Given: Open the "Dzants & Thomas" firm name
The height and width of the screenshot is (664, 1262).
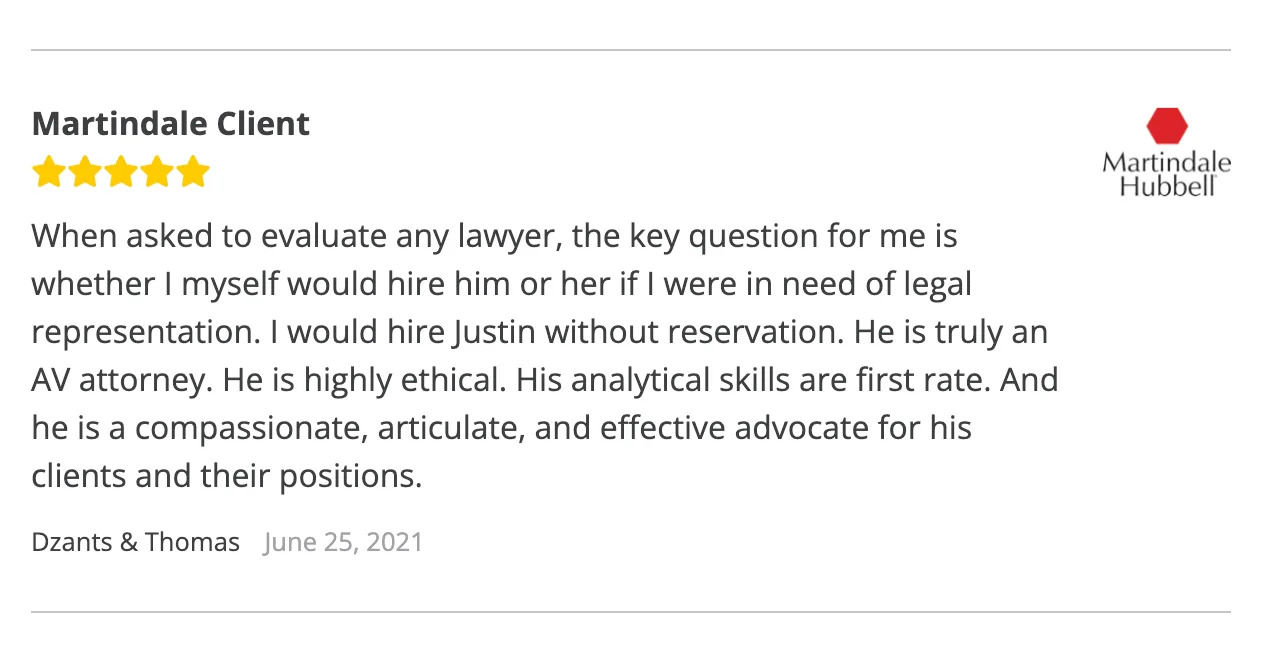Looking at the screenshot, I should (x=136, y=542).
